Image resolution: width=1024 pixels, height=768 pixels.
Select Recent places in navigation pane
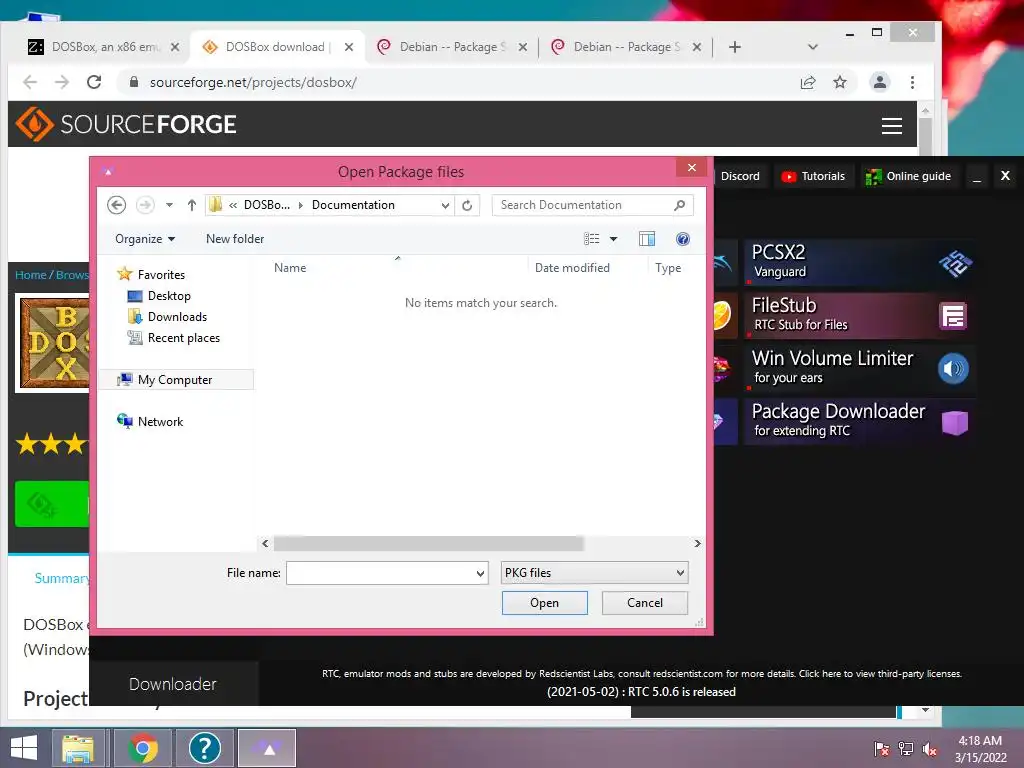click(184, 338)
